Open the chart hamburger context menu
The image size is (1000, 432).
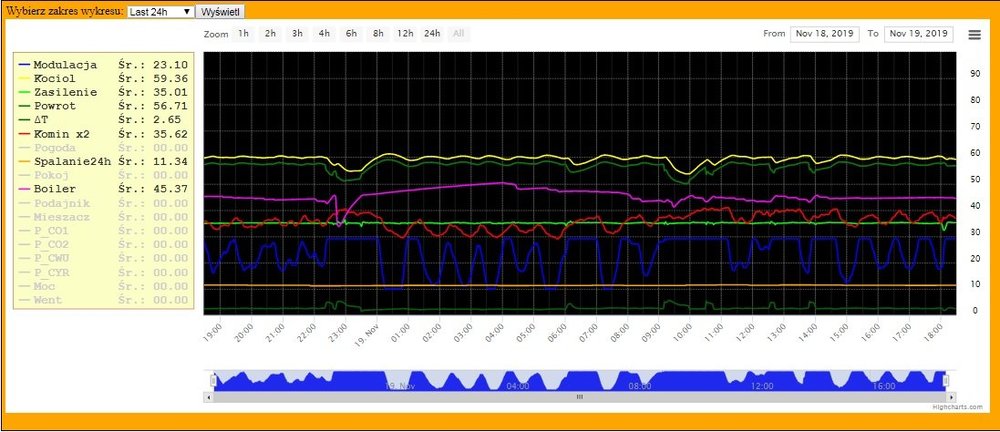click(x=975, y=35)
